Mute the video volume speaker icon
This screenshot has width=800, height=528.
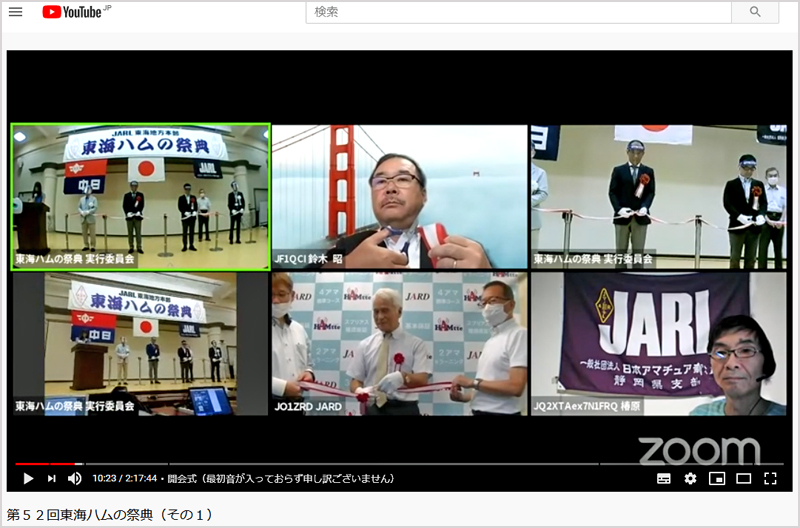75,479
